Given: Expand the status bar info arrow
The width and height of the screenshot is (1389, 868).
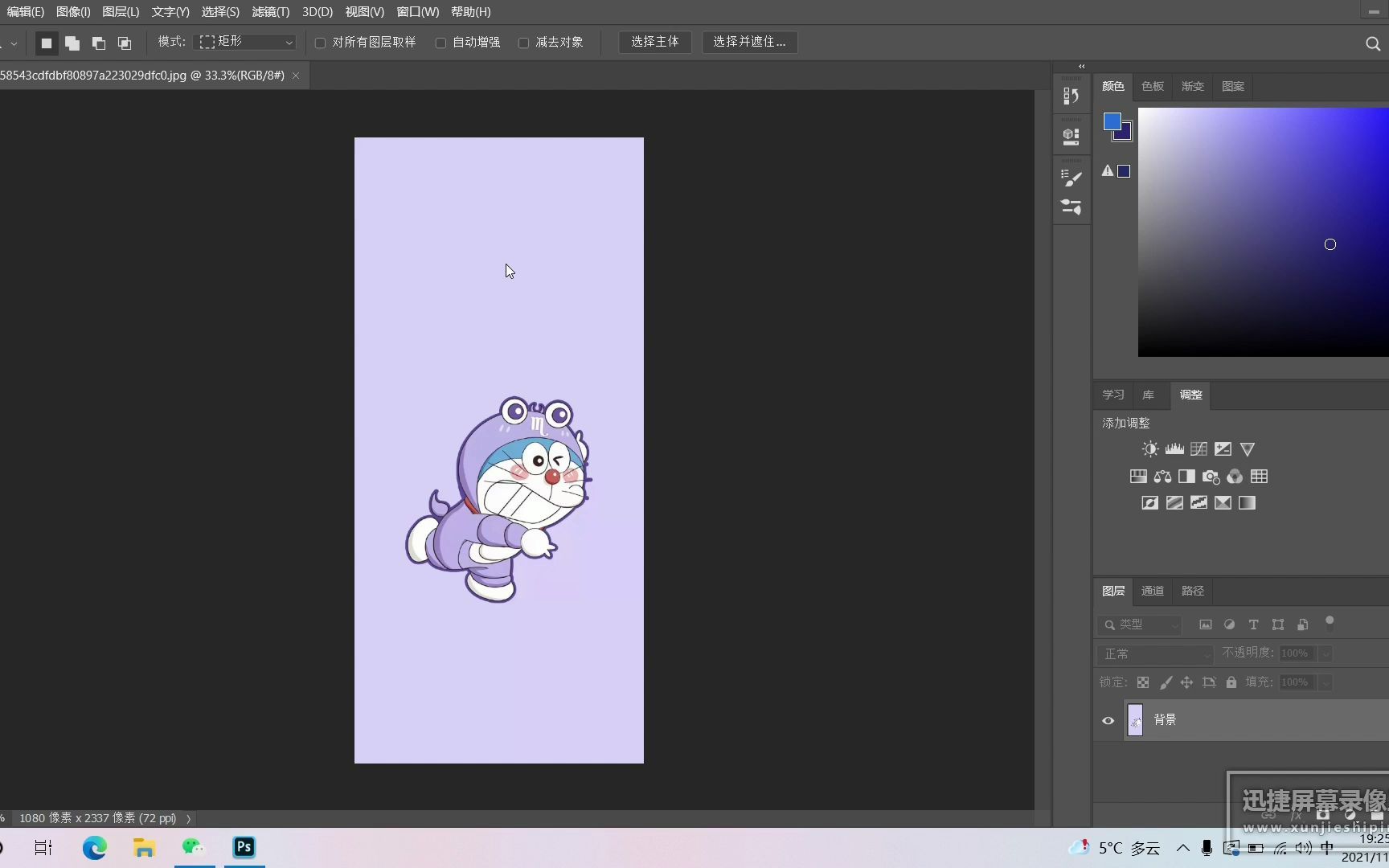Looking at the screenshot, I should tap(188, 818).
